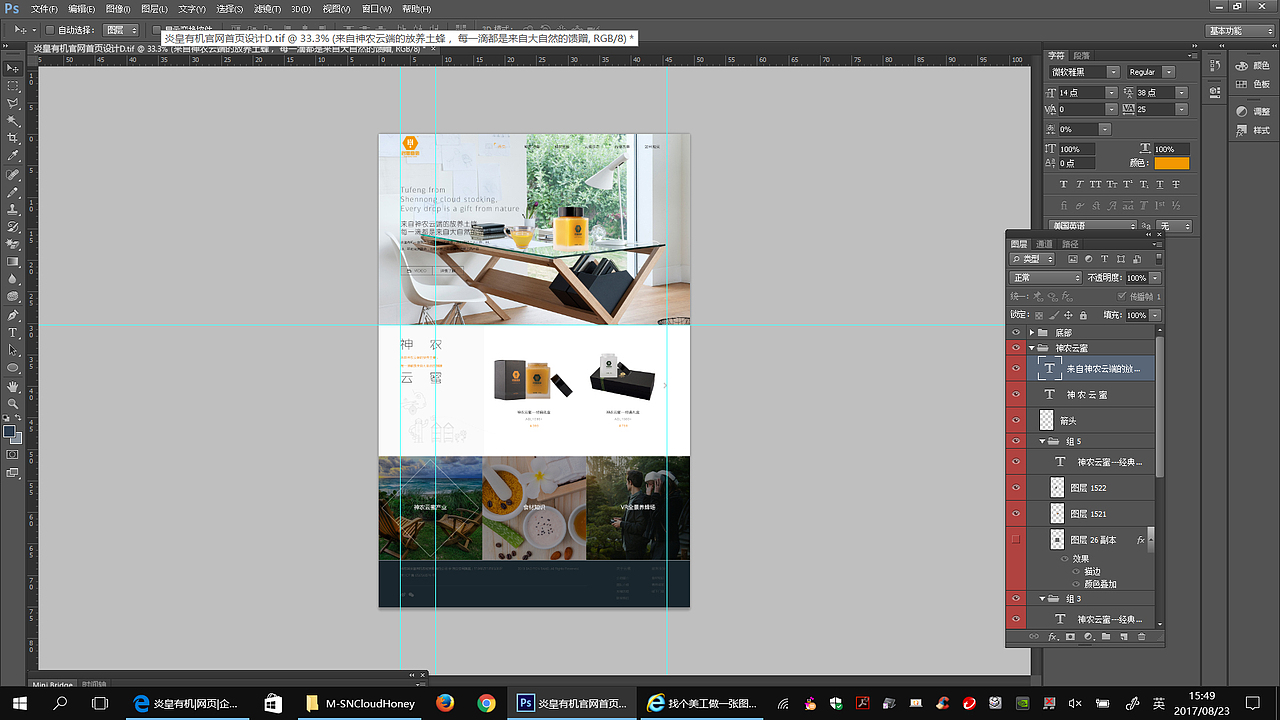Viewport: 1280px width, 720px height.
Task: Select the Rectangular Marquee tool
Action: click(13, 86)
